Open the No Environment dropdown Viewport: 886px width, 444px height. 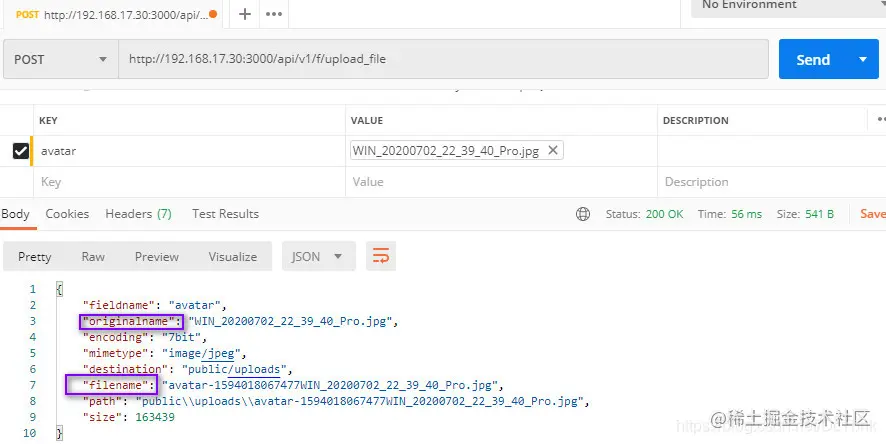tap(788, 6)
